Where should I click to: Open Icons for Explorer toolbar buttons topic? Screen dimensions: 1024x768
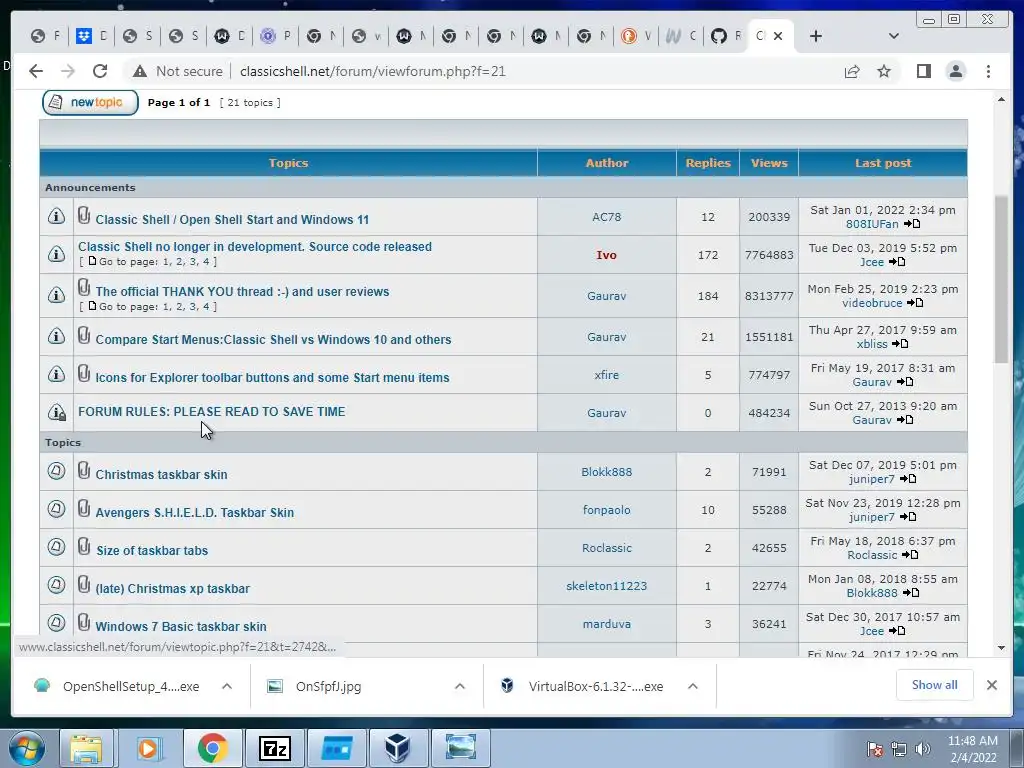[272, 377]
